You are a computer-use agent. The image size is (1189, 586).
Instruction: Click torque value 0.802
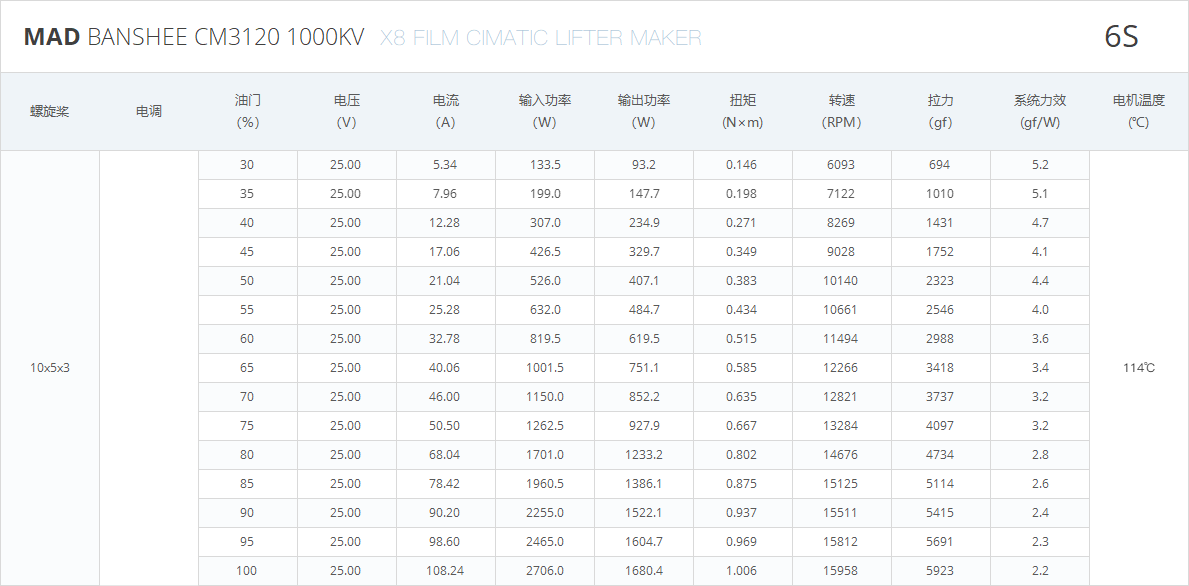pyautogui.click(x=742, y=455)
